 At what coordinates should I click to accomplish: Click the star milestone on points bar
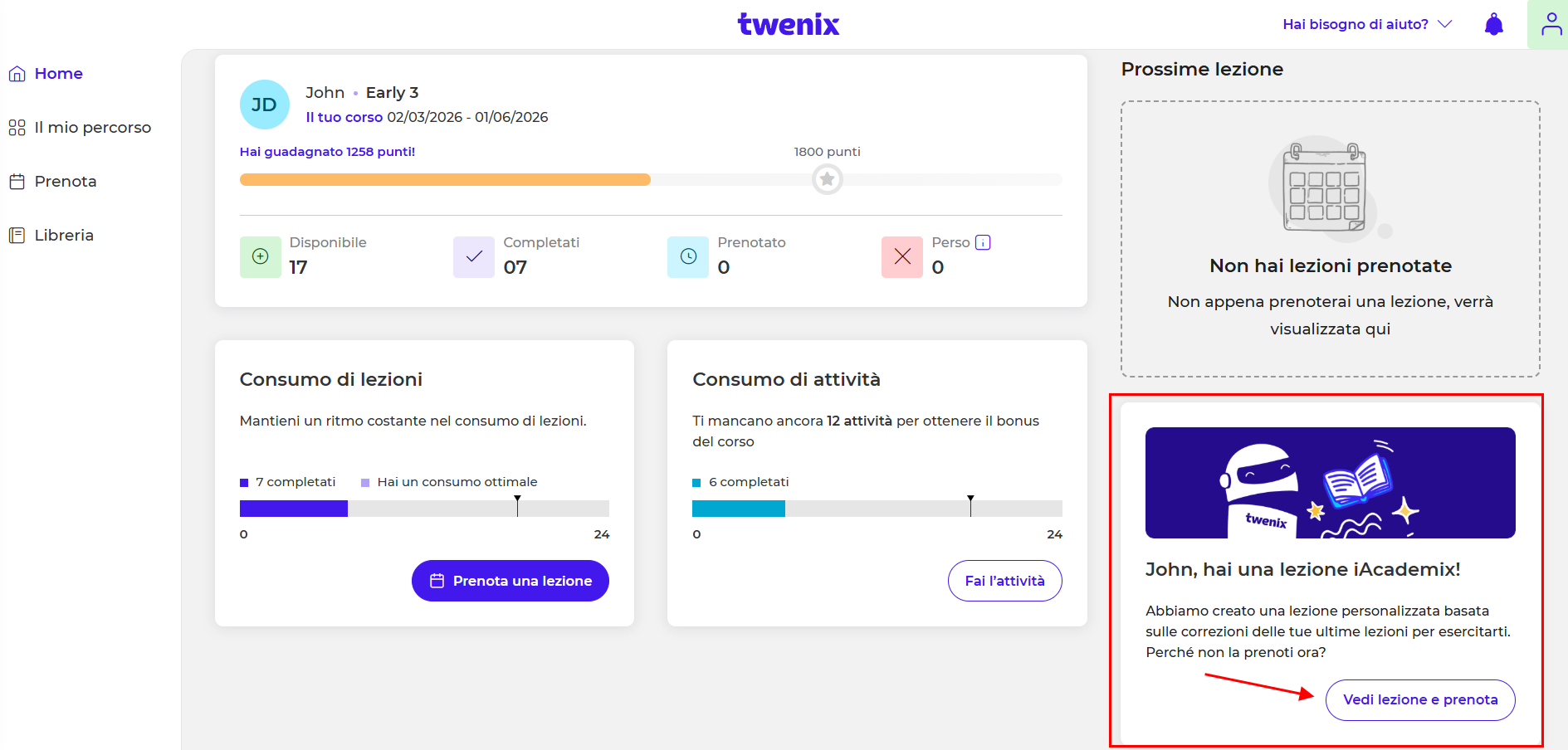[827, 179]
